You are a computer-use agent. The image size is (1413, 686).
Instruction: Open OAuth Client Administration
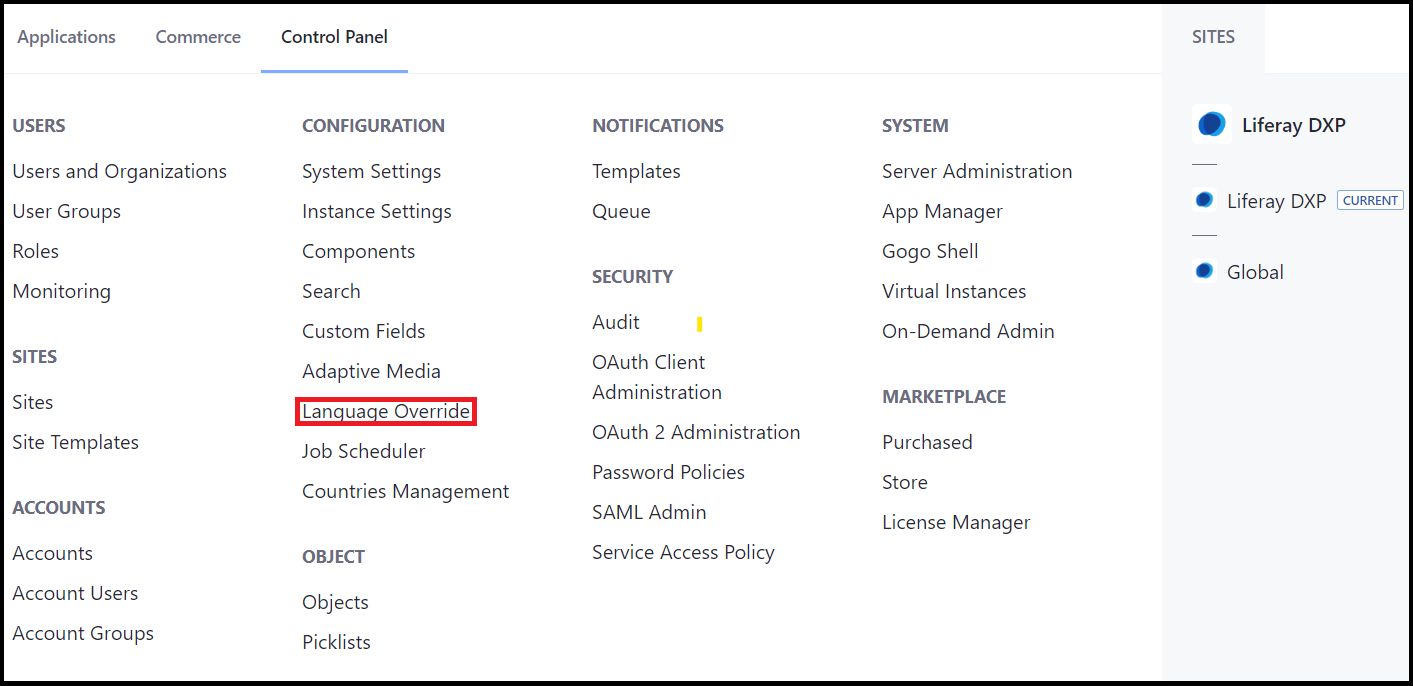click(657, 377)
